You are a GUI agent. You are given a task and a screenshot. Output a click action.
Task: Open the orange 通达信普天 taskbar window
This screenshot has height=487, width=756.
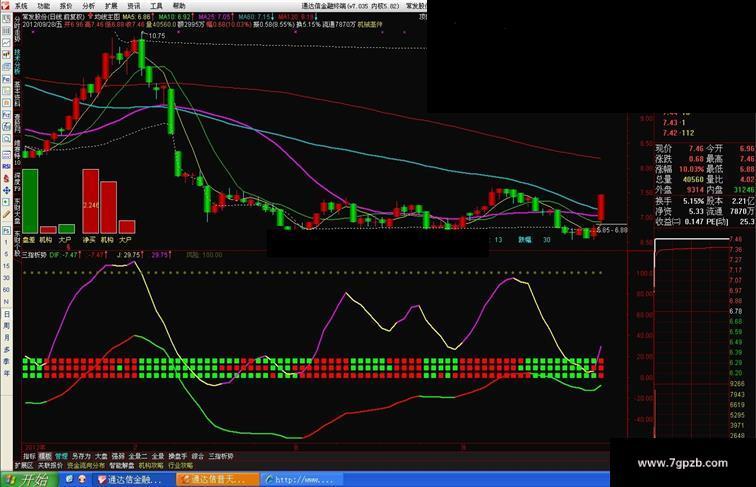[x=217, y=480]
